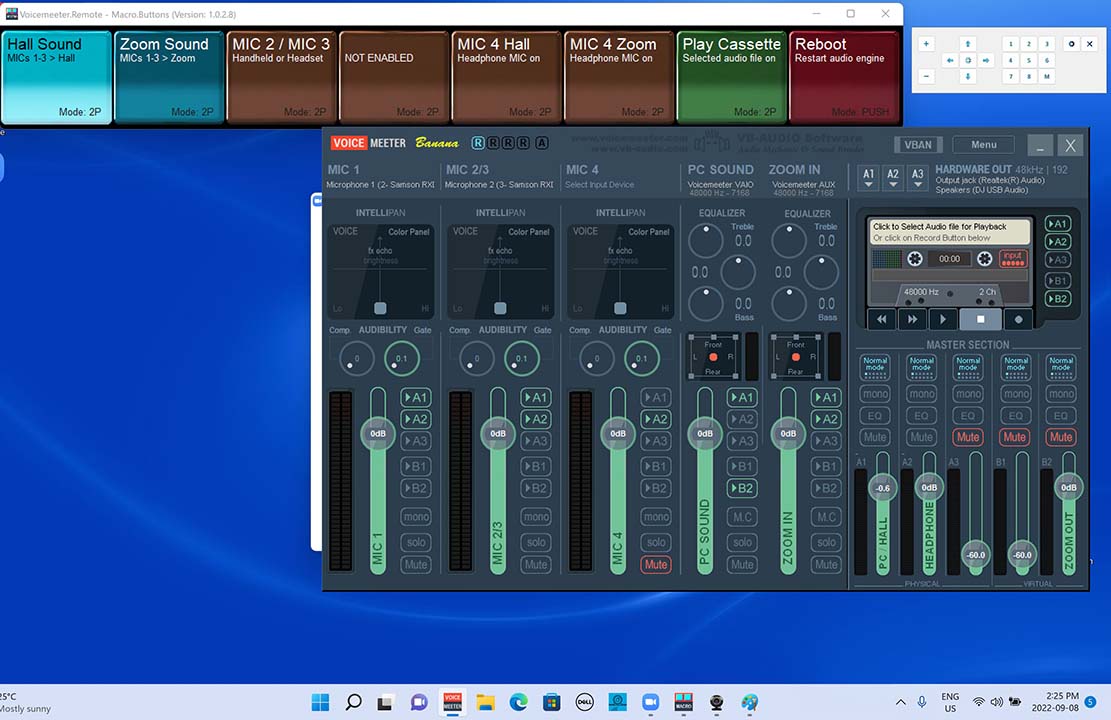Click the PC SOUND front/rear surround panner
Screen dimensions: 1111x720
point(714,356)
